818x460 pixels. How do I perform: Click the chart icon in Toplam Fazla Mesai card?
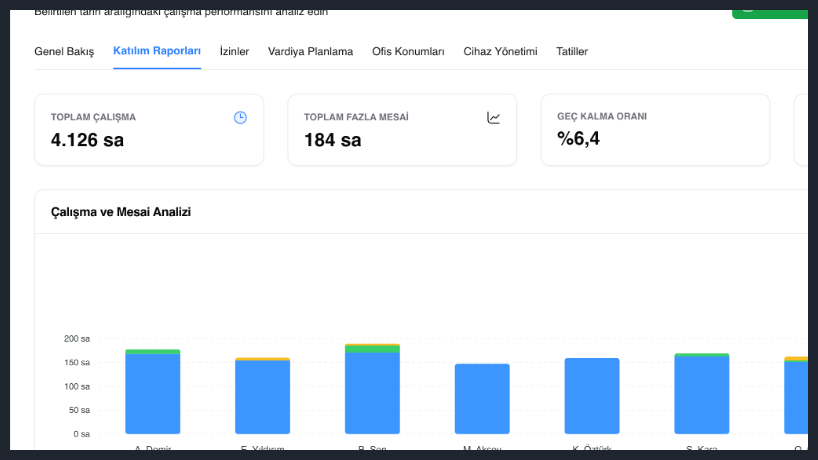494,118
